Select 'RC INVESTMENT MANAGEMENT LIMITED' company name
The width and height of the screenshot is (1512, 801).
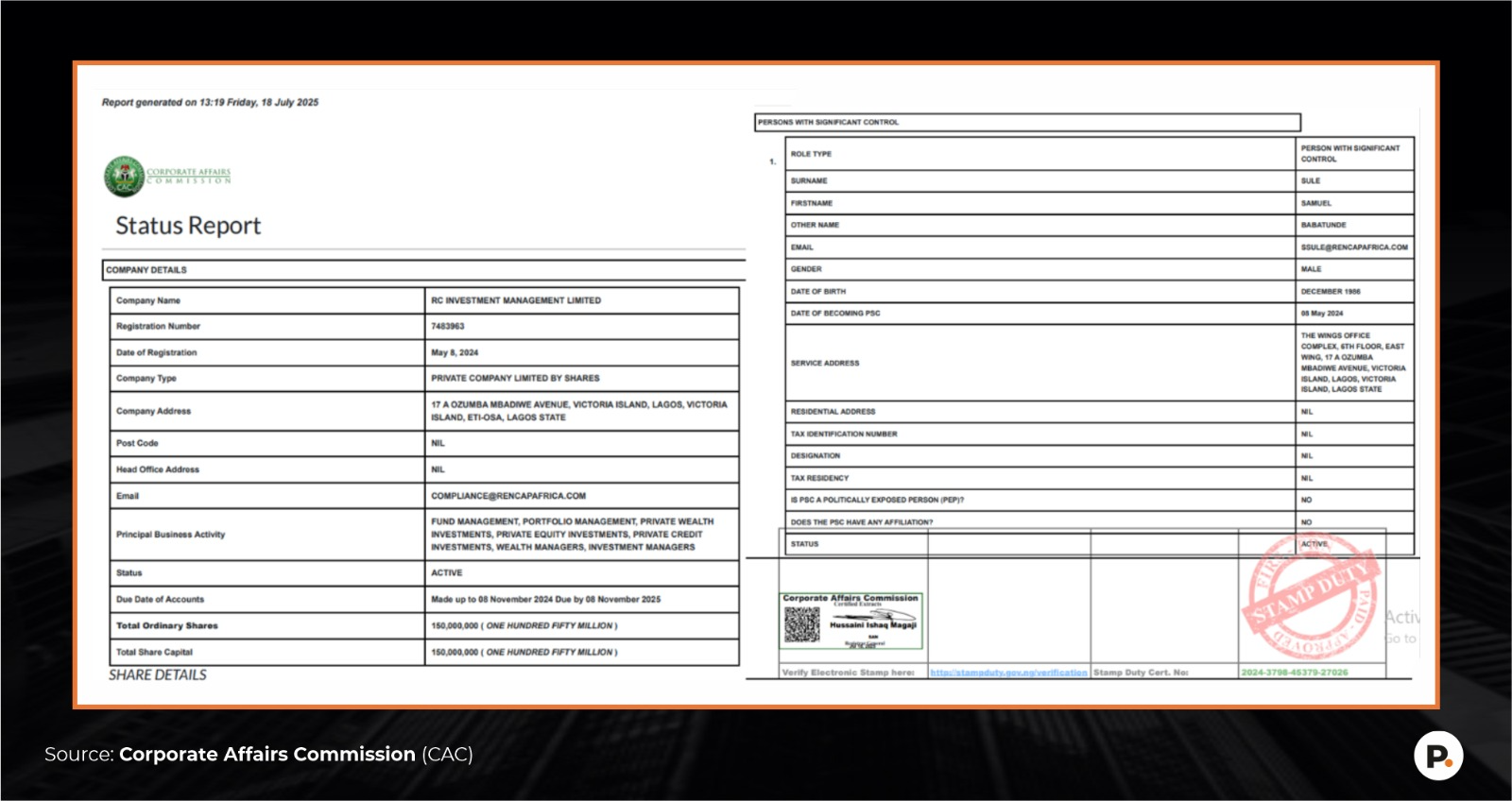click(516, 300)
